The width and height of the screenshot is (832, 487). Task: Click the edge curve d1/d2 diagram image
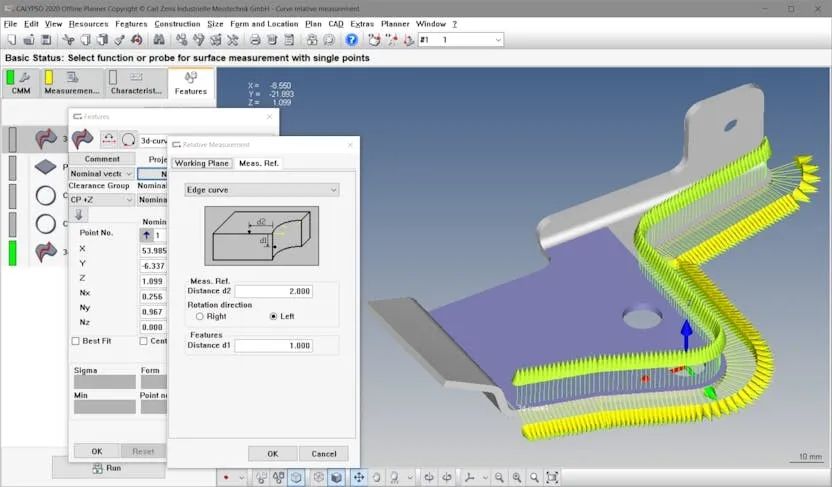point(262,236)
